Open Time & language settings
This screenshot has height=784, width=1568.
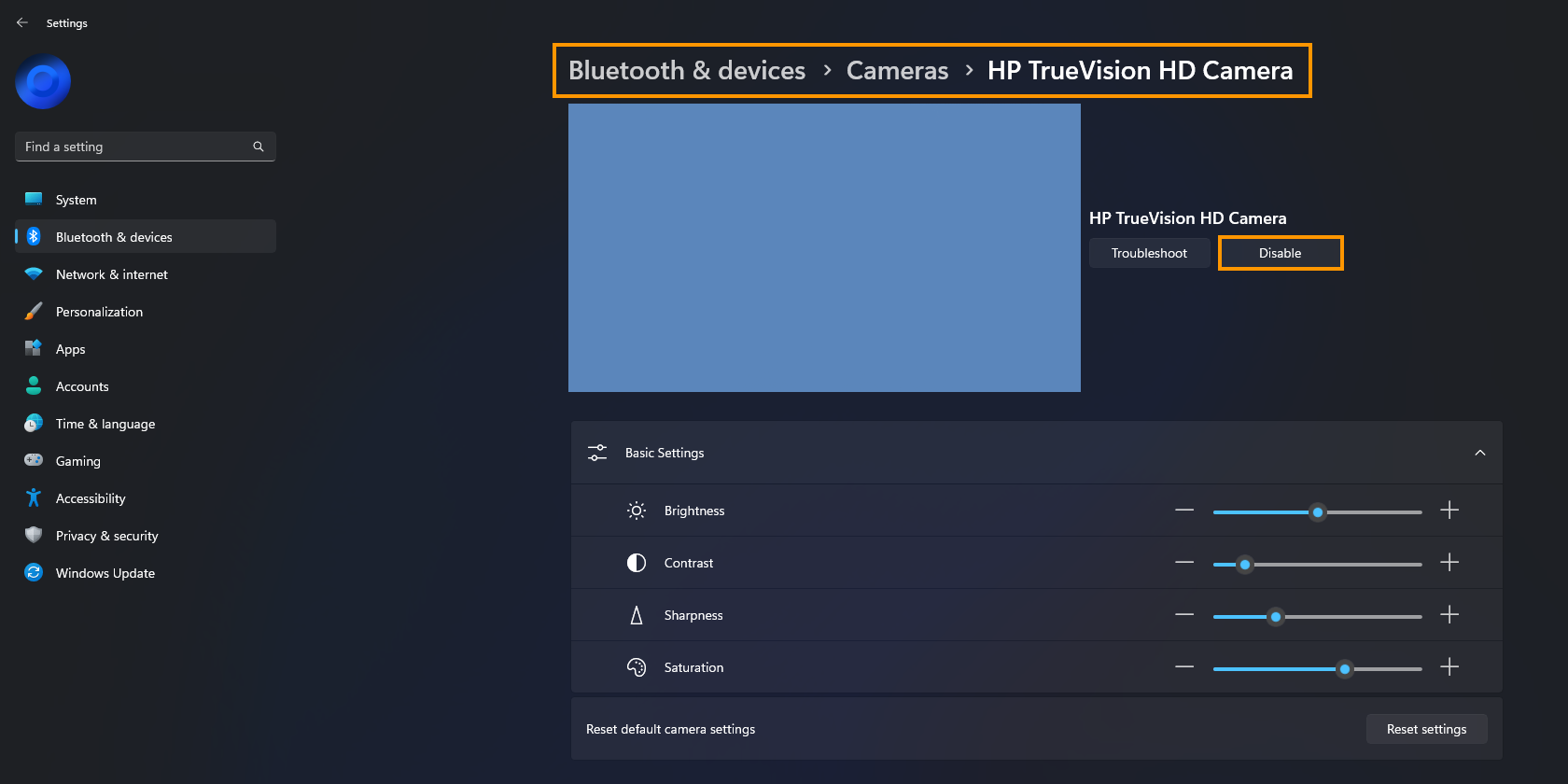(x=146, y=424)
